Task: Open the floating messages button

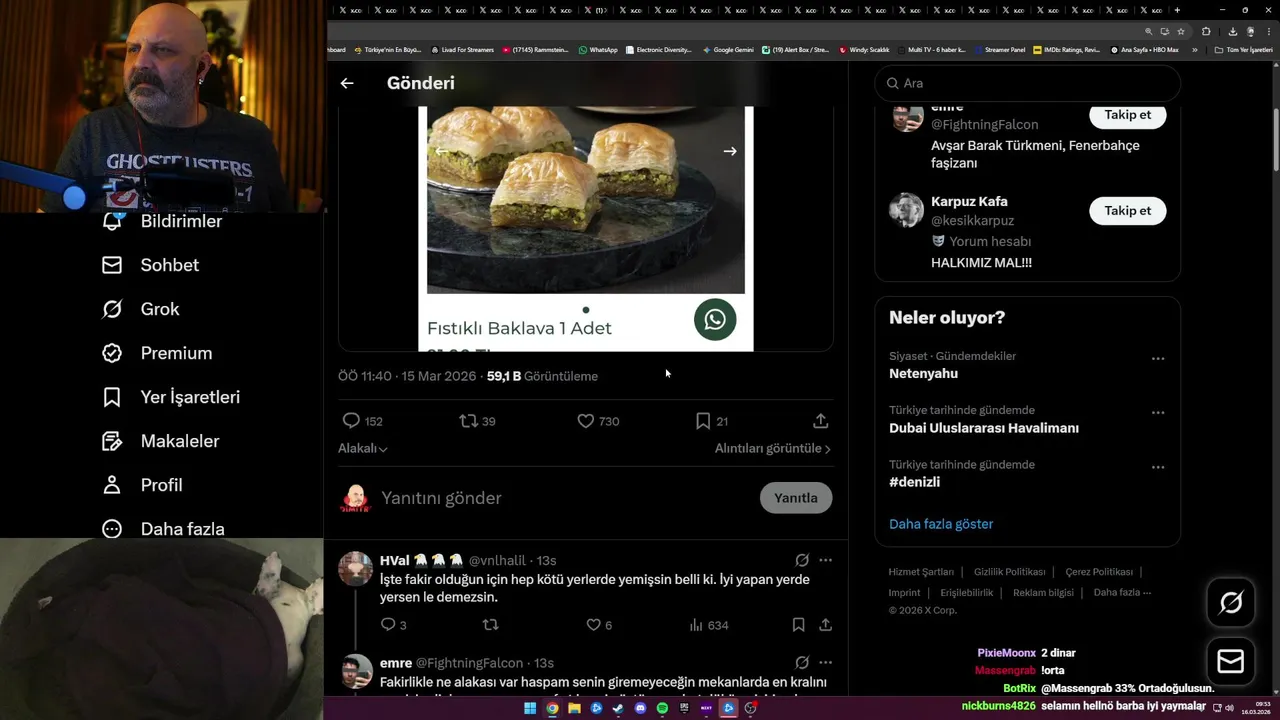Action: (x=1231, y=662)
